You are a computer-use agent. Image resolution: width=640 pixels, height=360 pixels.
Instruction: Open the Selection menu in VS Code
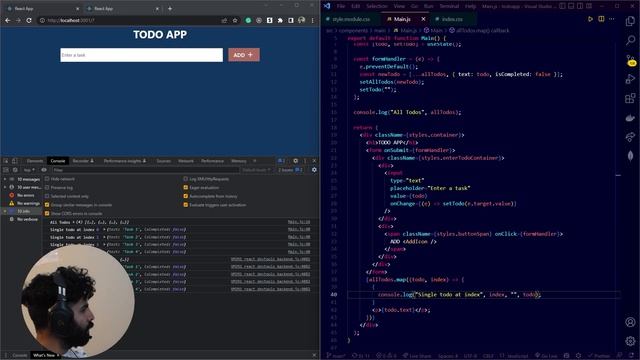click(x=376, y=6)
